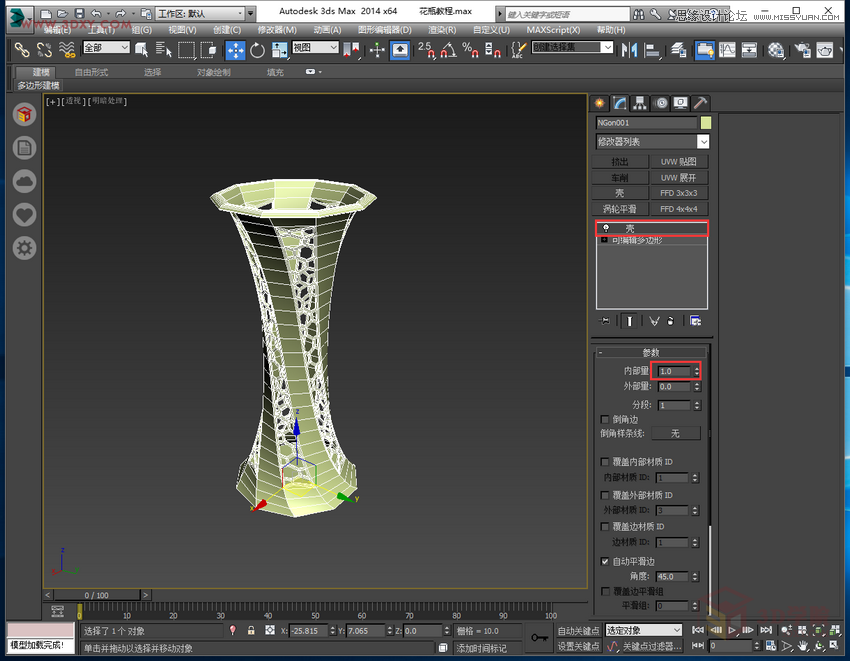This screenshot has height=661, width=850.
Task: Click the FFD 4x4x4 modifier button
Action: click(679, 209)
